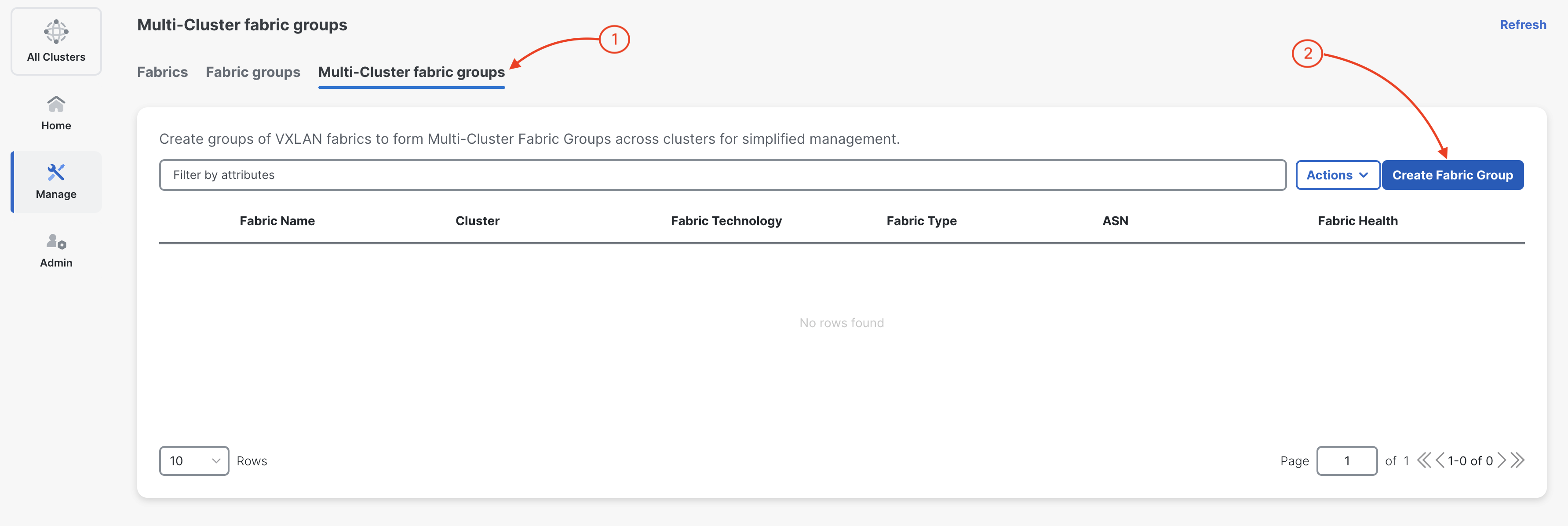Open the Admin section icon

[x=56, y=242]
